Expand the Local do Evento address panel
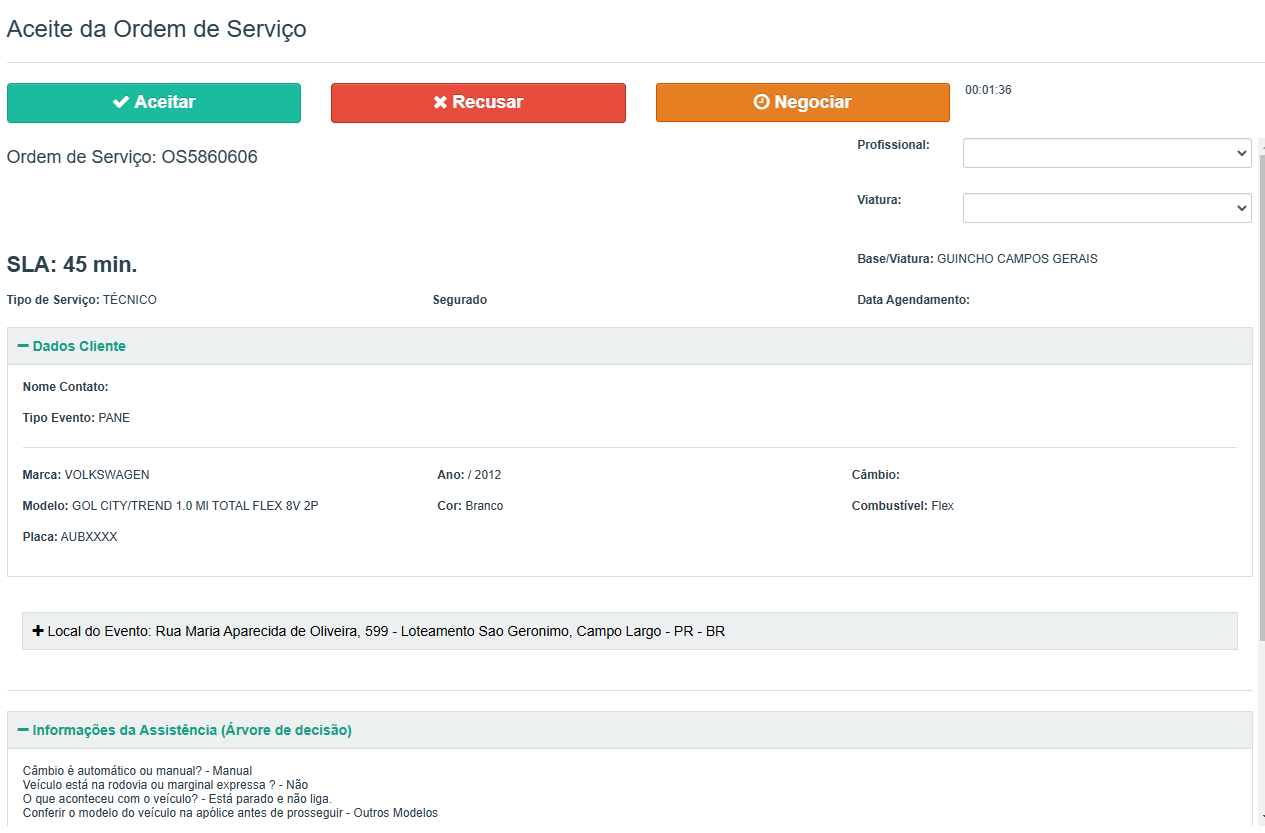Screen dimensions: 1265x833 [386, 631]
